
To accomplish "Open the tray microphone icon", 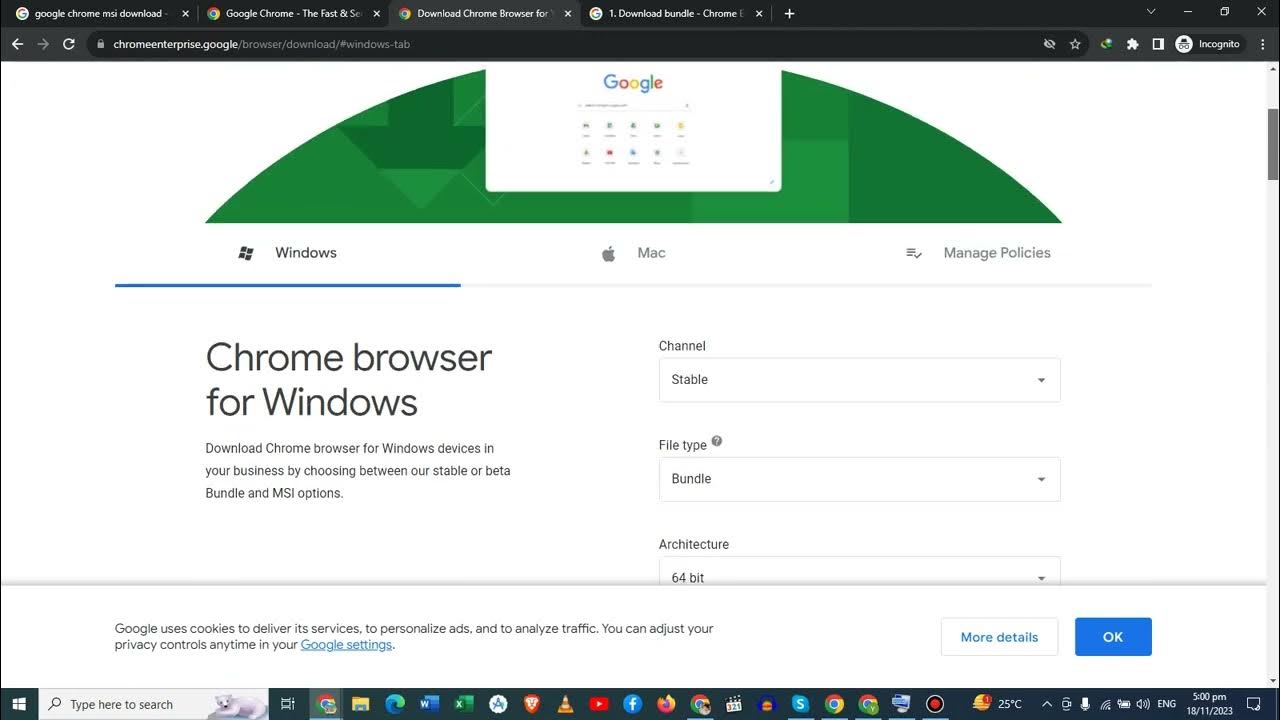I will [1086, 704].
